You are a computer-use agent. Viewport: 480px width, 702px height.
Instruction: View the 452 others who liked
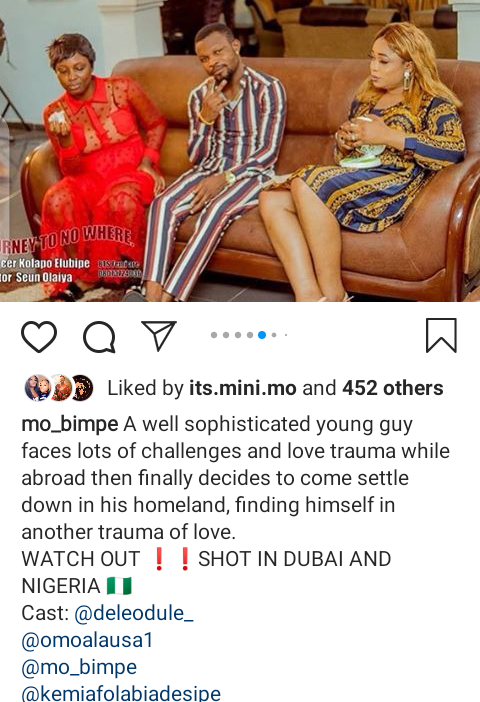(x=393, y=388)
